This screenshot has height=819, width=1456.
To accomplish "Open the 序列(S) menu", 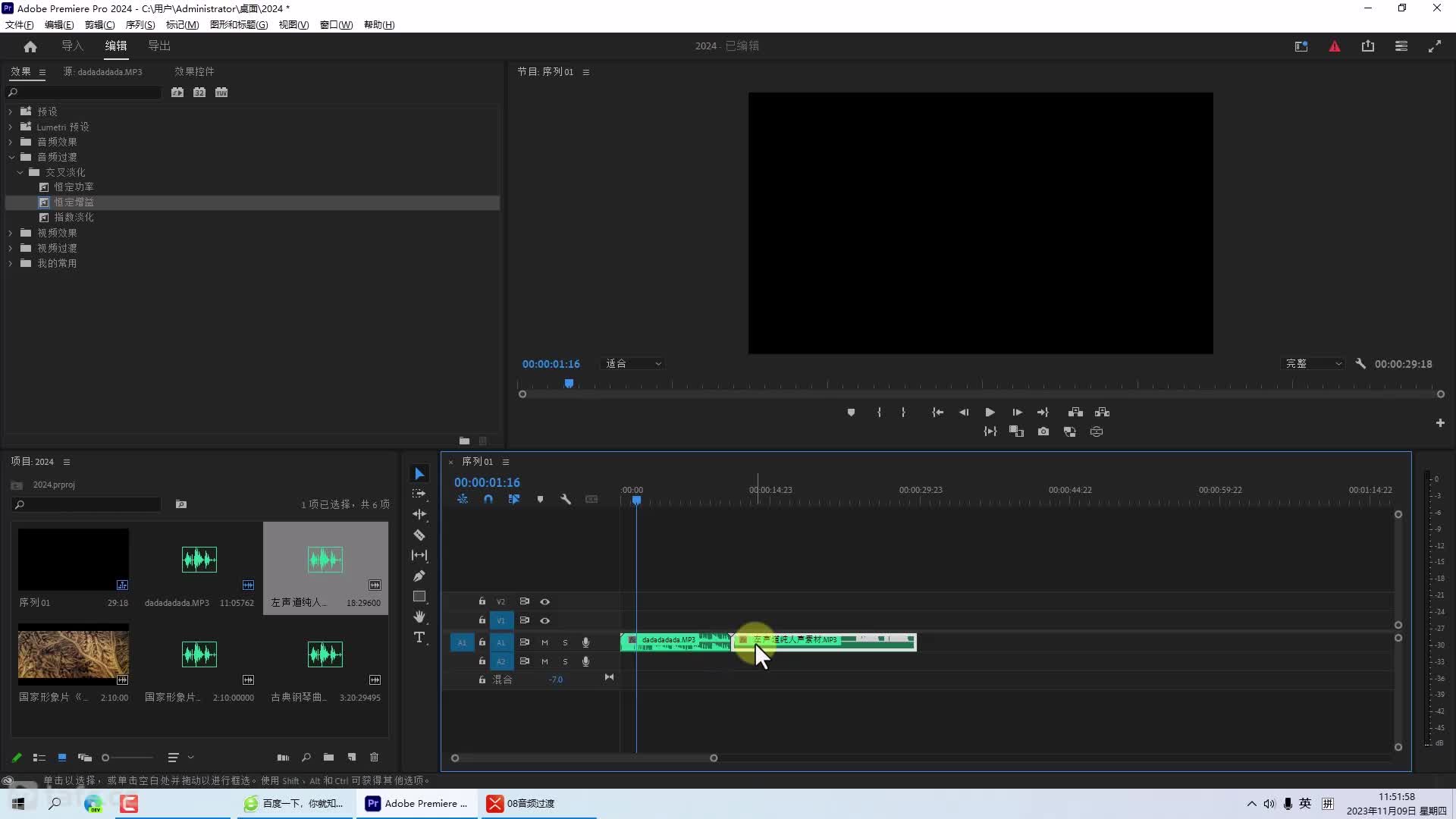I will pos(140,25).
